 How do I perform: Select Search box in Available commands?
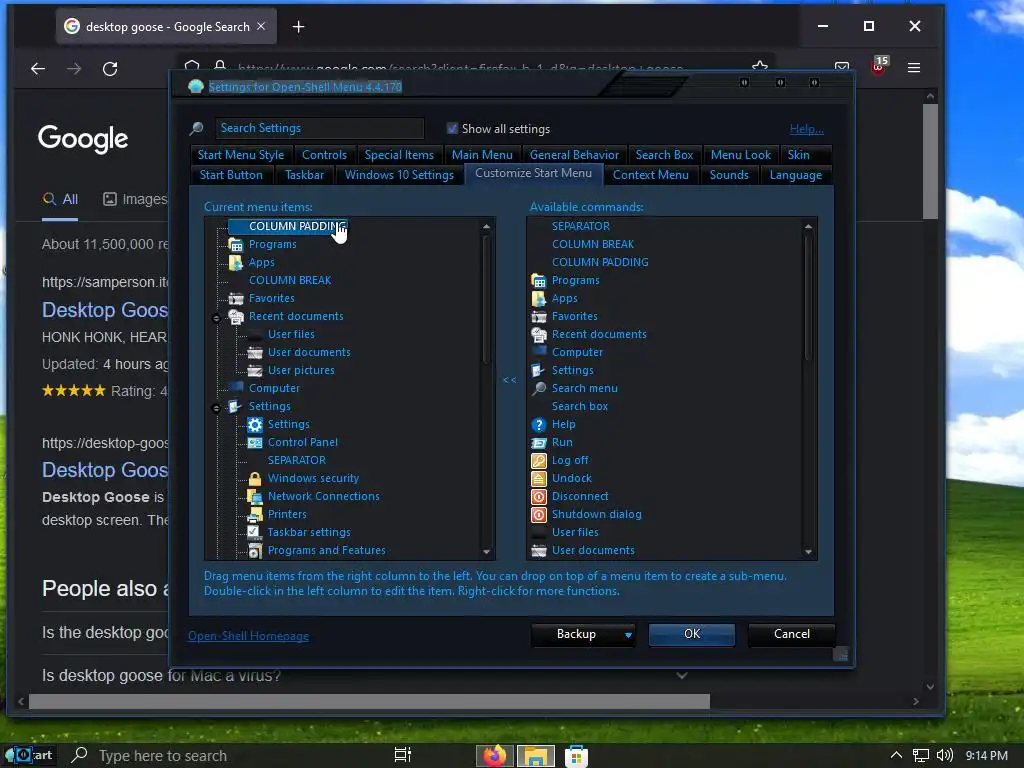click(580, 406)
